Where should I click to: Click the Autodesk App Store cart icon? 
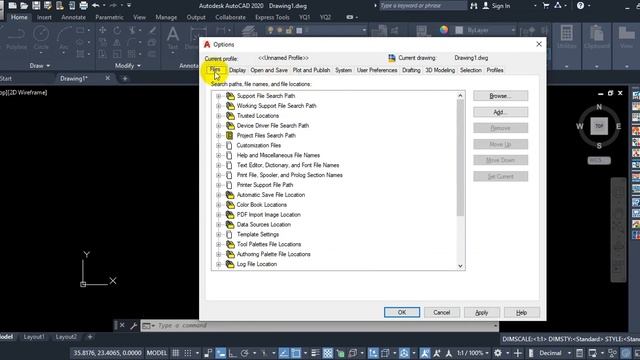tap(546, 6)
